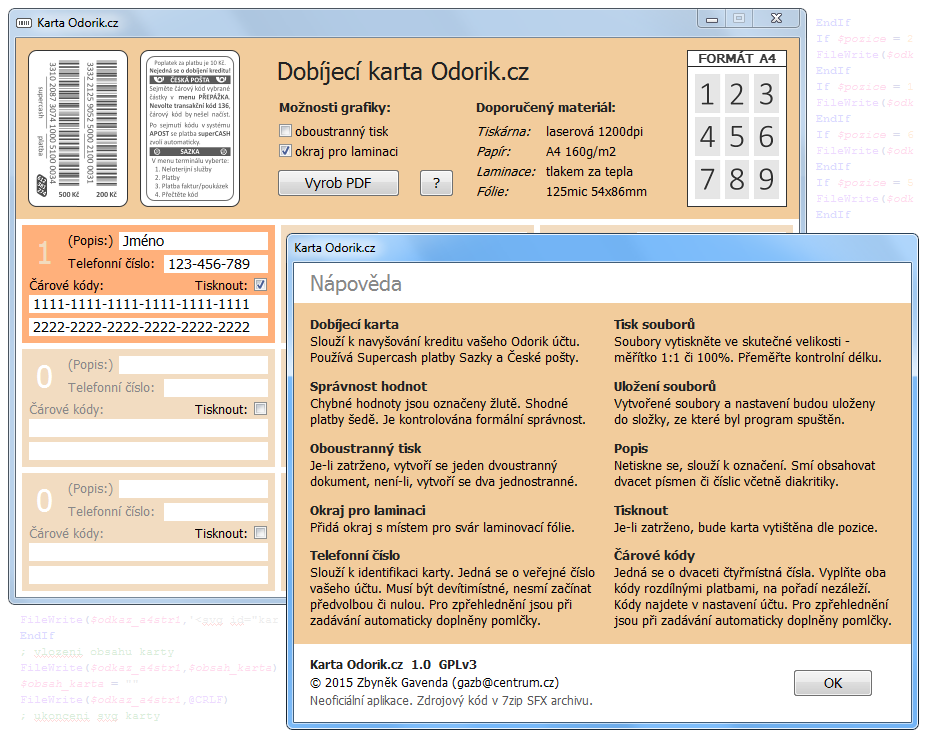This screenshot has width=928, height=738.
Task: Click the first barcode field with 1111 code
Action: (148, 304)
